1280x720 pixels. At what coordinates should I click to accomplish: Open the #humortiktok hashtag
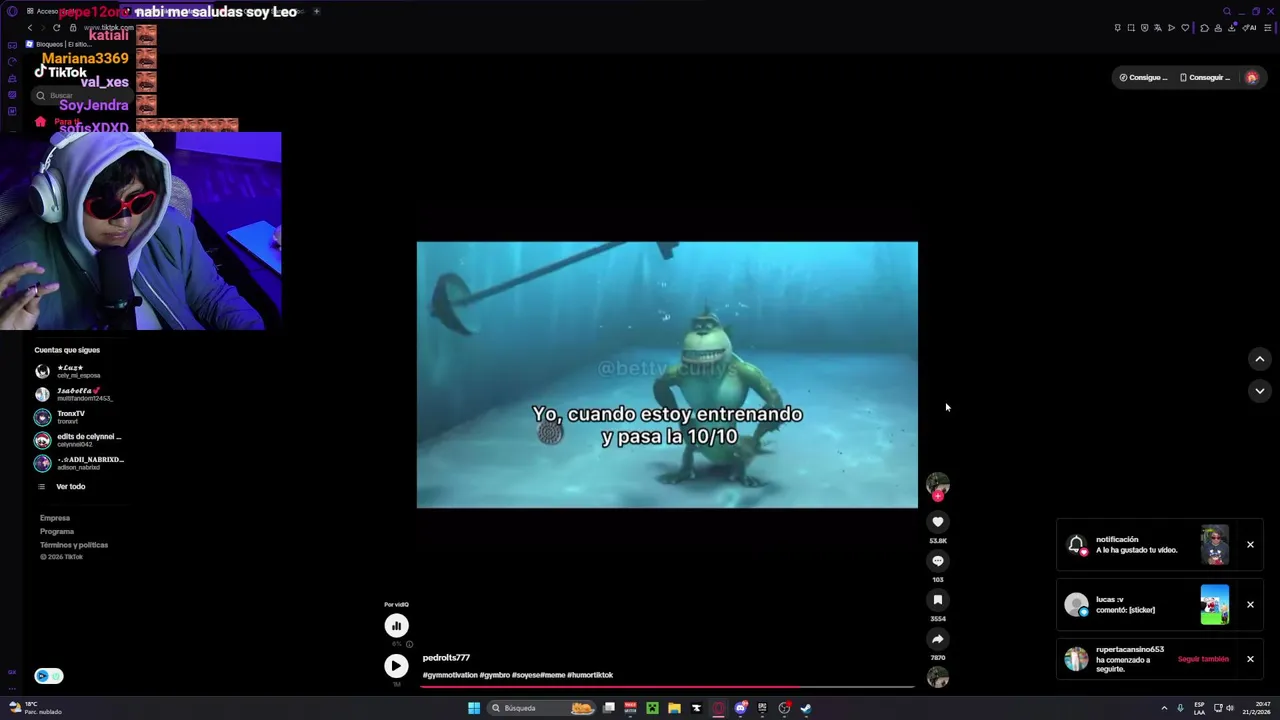point(590,675)
